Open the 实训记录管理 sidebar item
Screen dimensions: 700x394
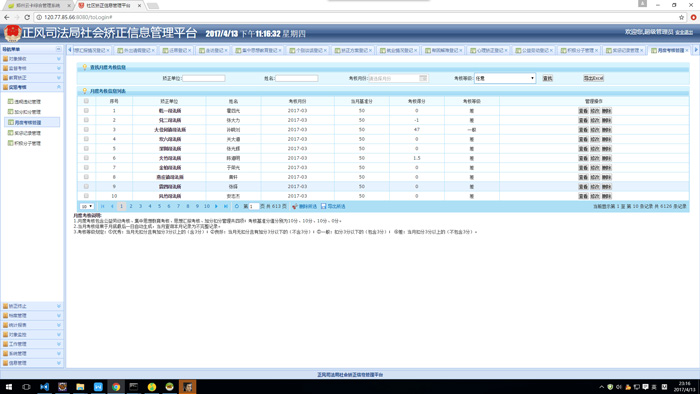click(x=24, y=133)
